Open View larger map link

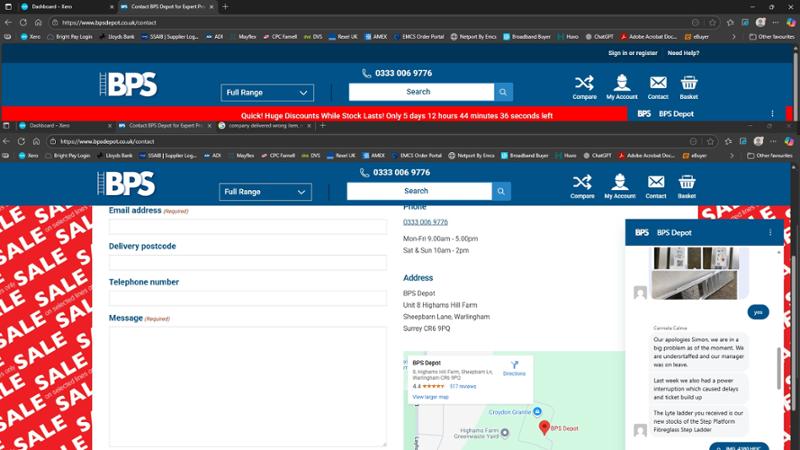click(431, 397)
